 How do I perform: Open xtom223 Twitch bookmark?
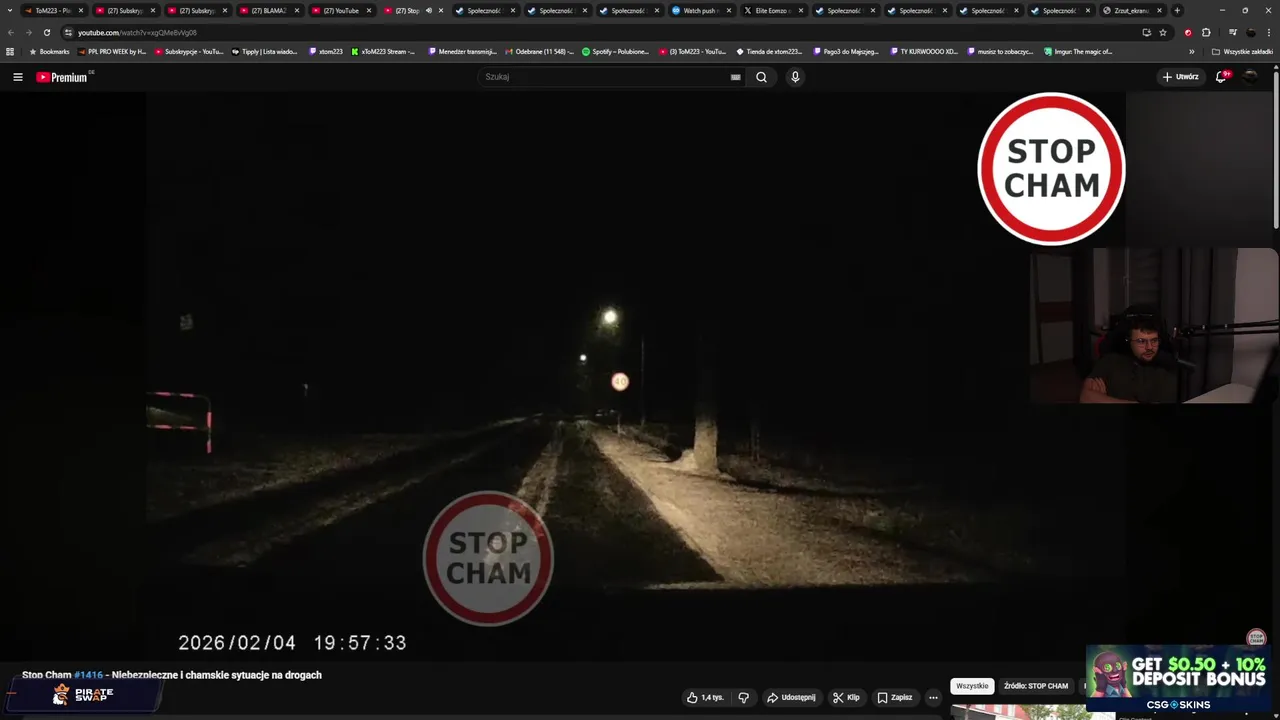pyautogui.click(x=326, y=51)
